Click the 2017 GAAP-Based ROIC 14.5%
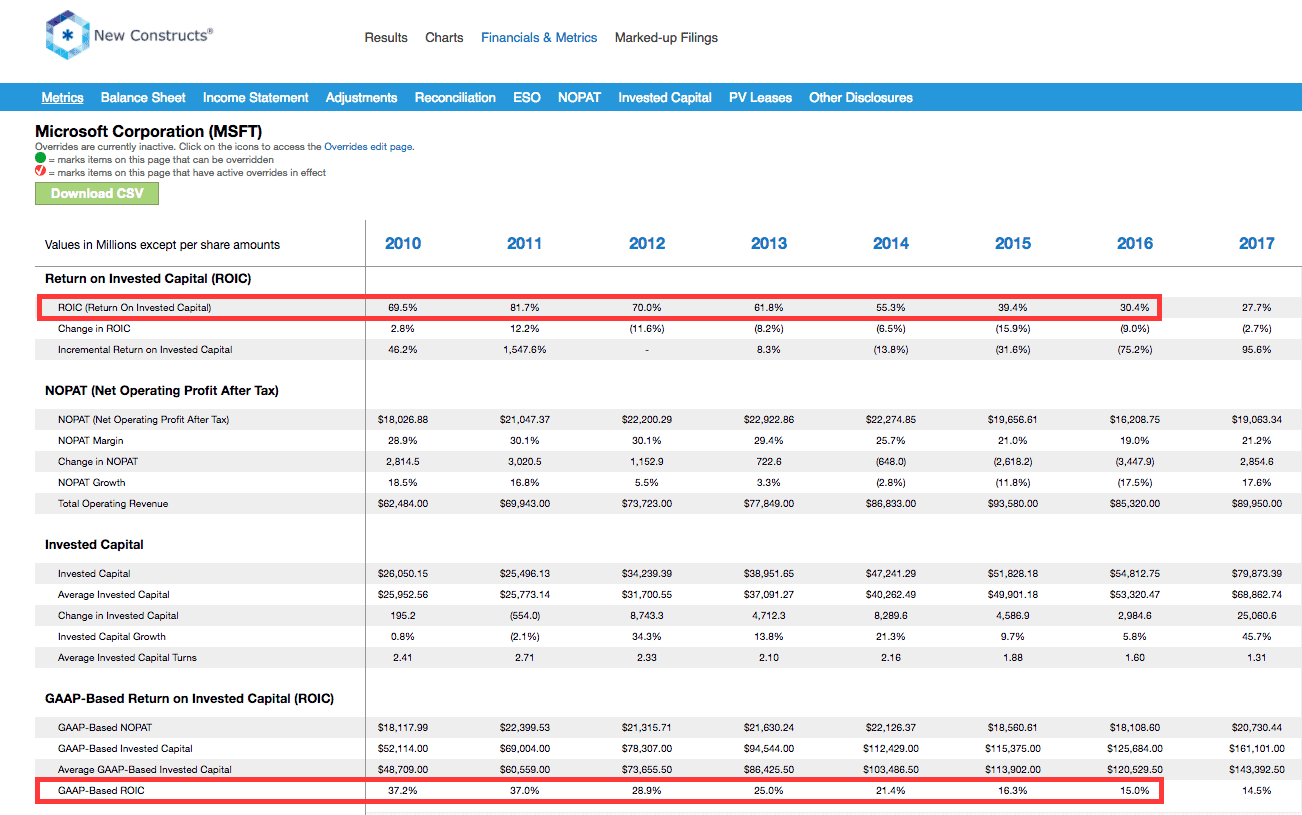Screen dimensions: 1302x815 pos(1257,791)
